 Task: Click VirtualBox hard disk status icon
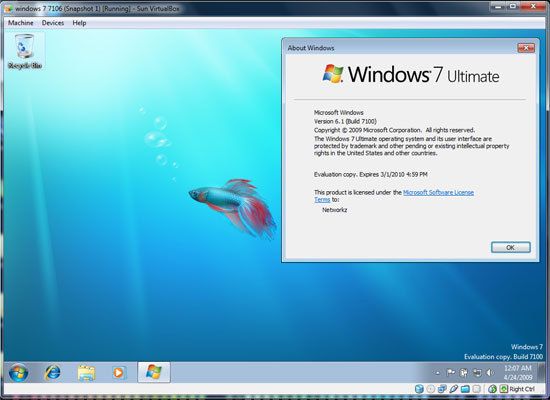click(x=420, y=389)
